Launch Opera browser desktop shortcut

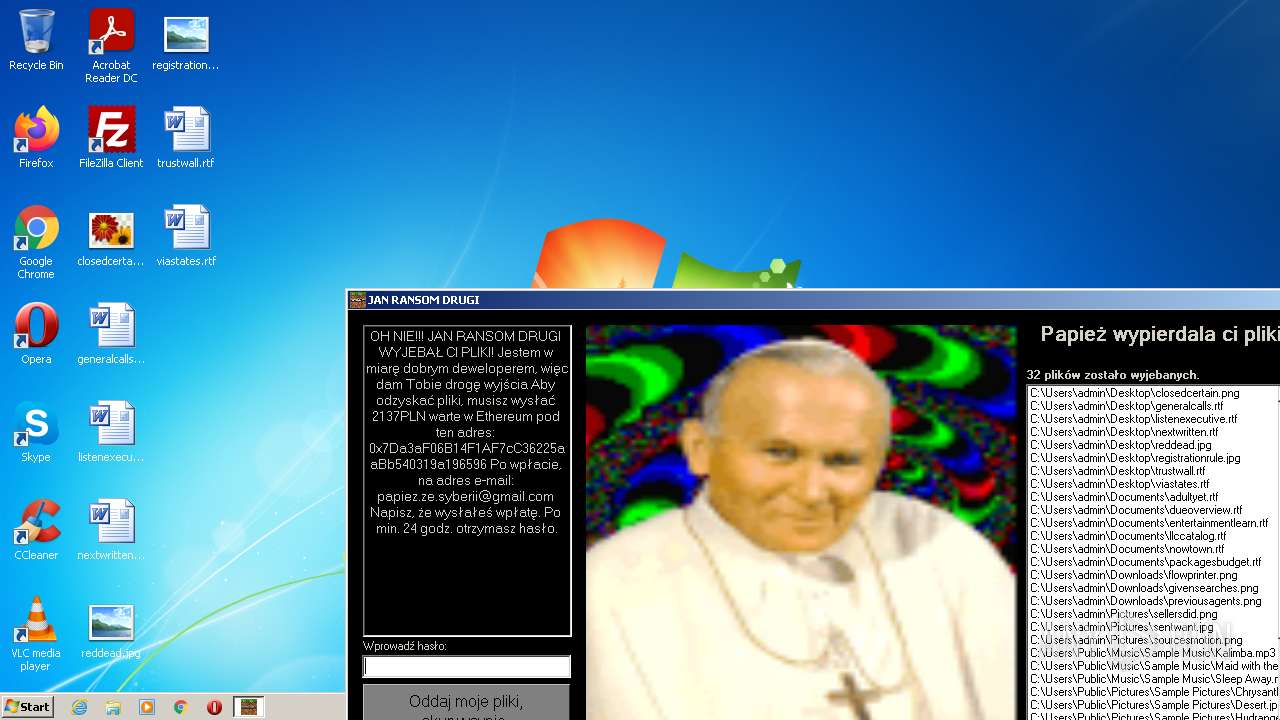(36, 334)
